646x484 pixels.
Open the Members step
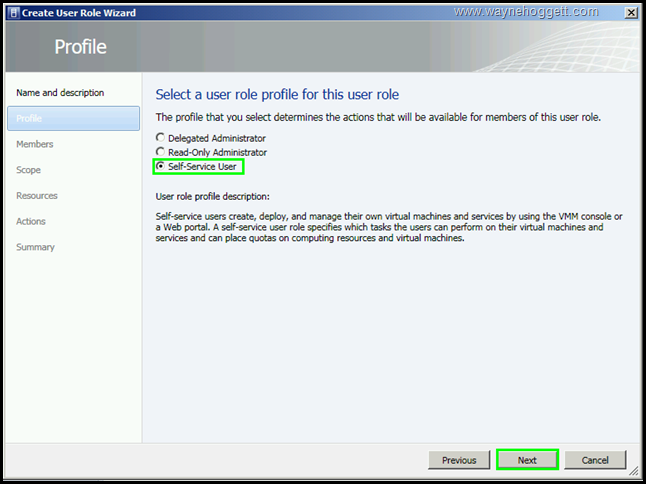point(35,145)
